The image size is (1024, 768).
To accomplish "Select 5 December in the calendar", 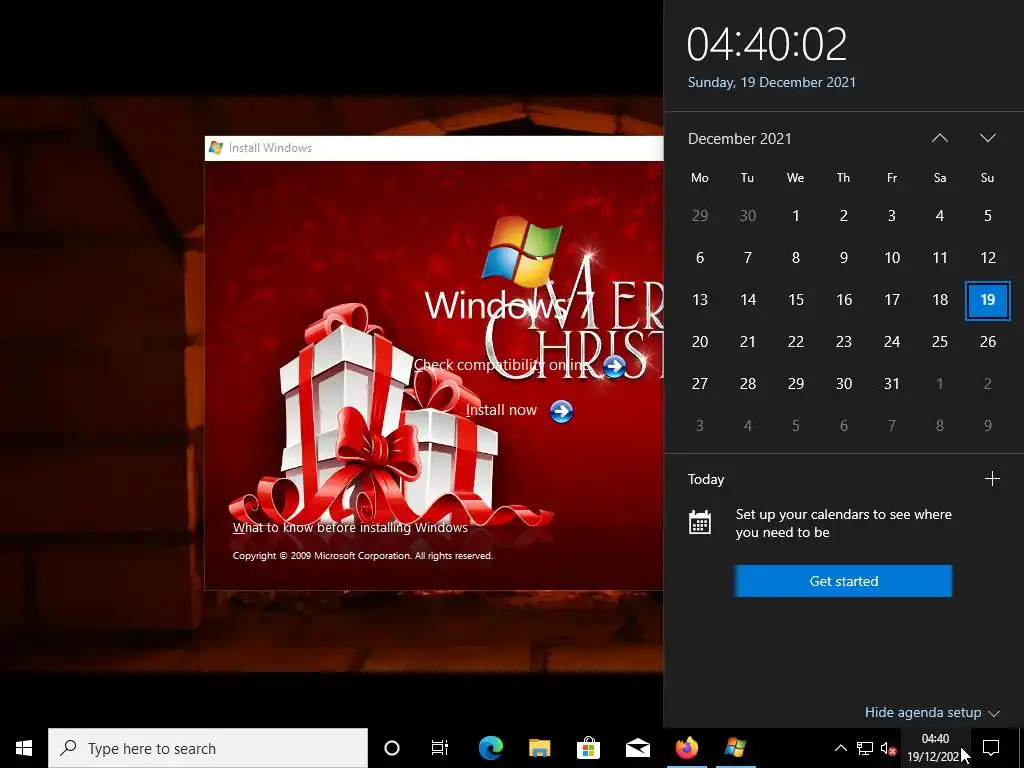I will click(987, 216).
